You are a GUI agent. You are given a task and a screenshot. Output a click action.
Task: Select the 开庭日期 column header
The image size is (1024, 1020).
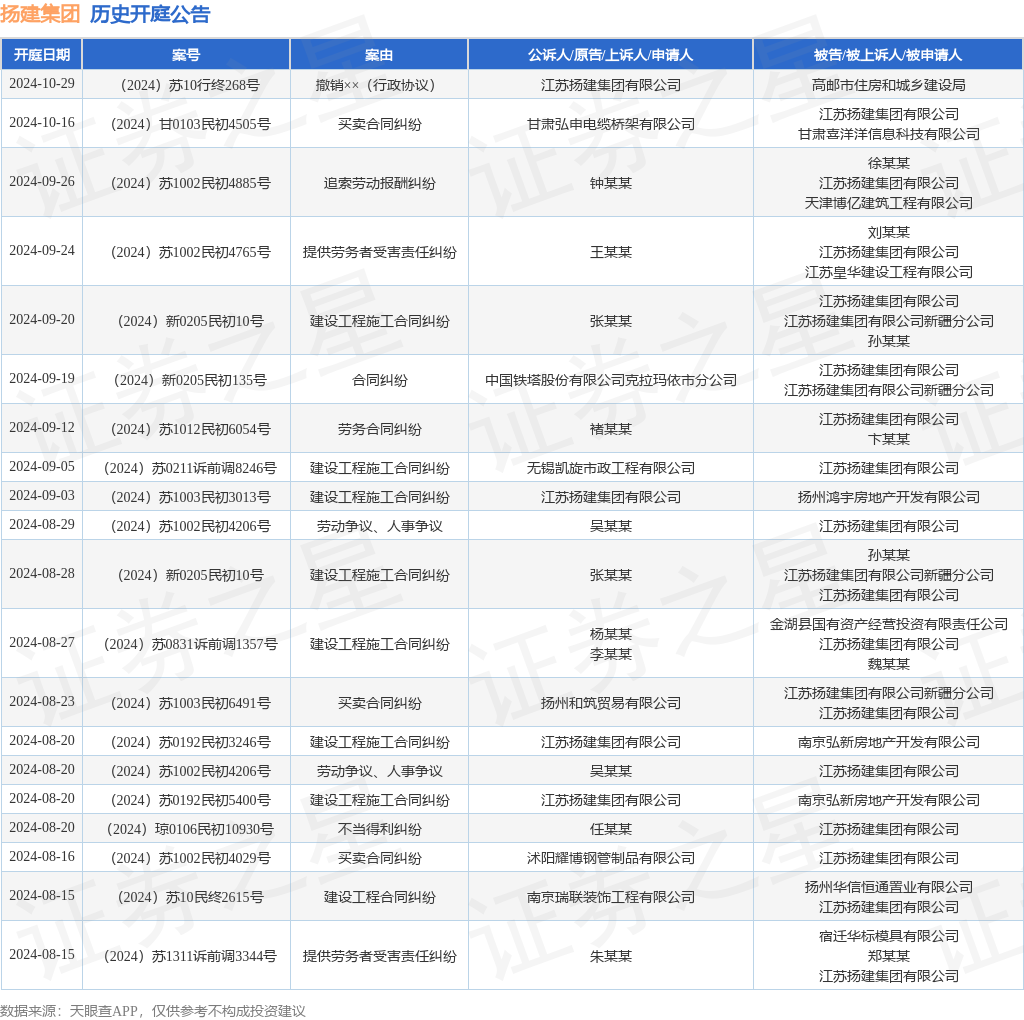(42, 55)
